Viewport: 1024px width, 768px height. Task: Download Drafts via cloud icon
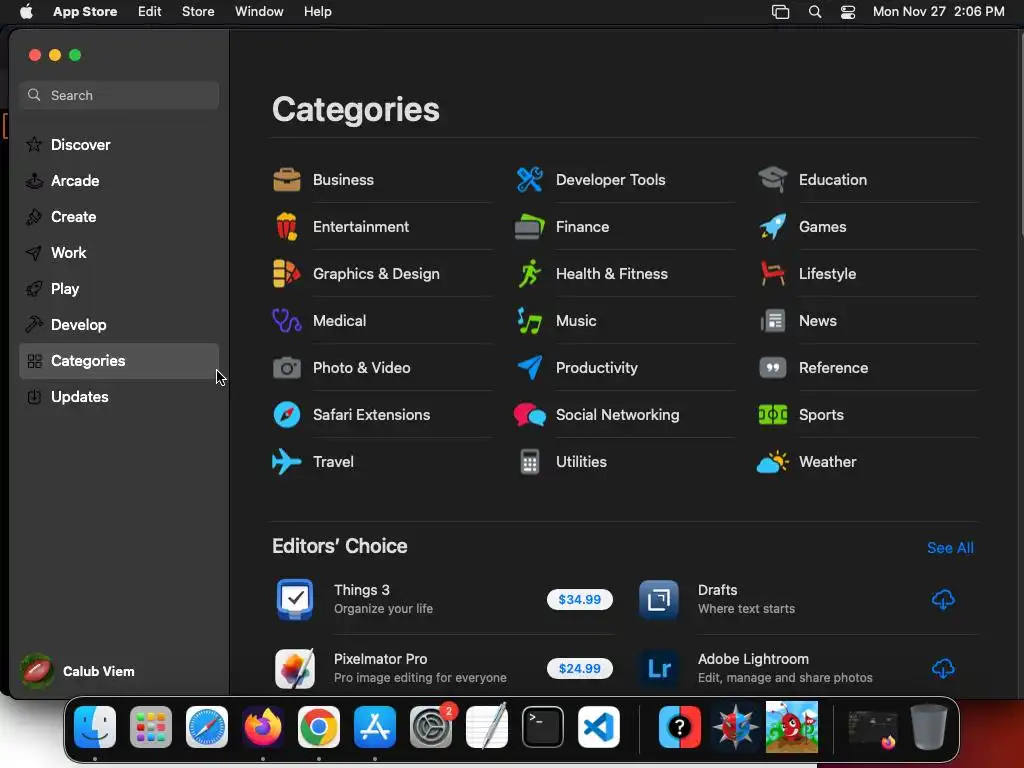[x=943, y=600]
